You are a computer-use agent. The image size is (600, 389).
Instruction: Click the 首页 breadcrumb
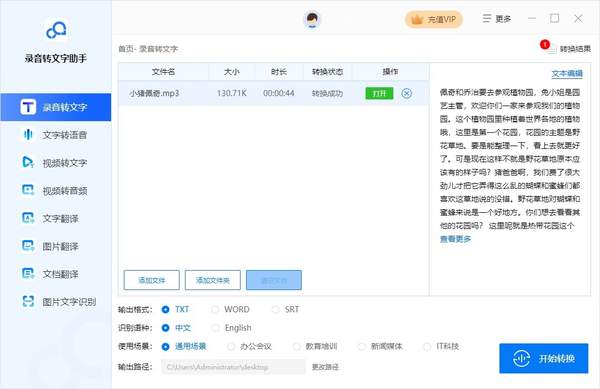(126, 49)
